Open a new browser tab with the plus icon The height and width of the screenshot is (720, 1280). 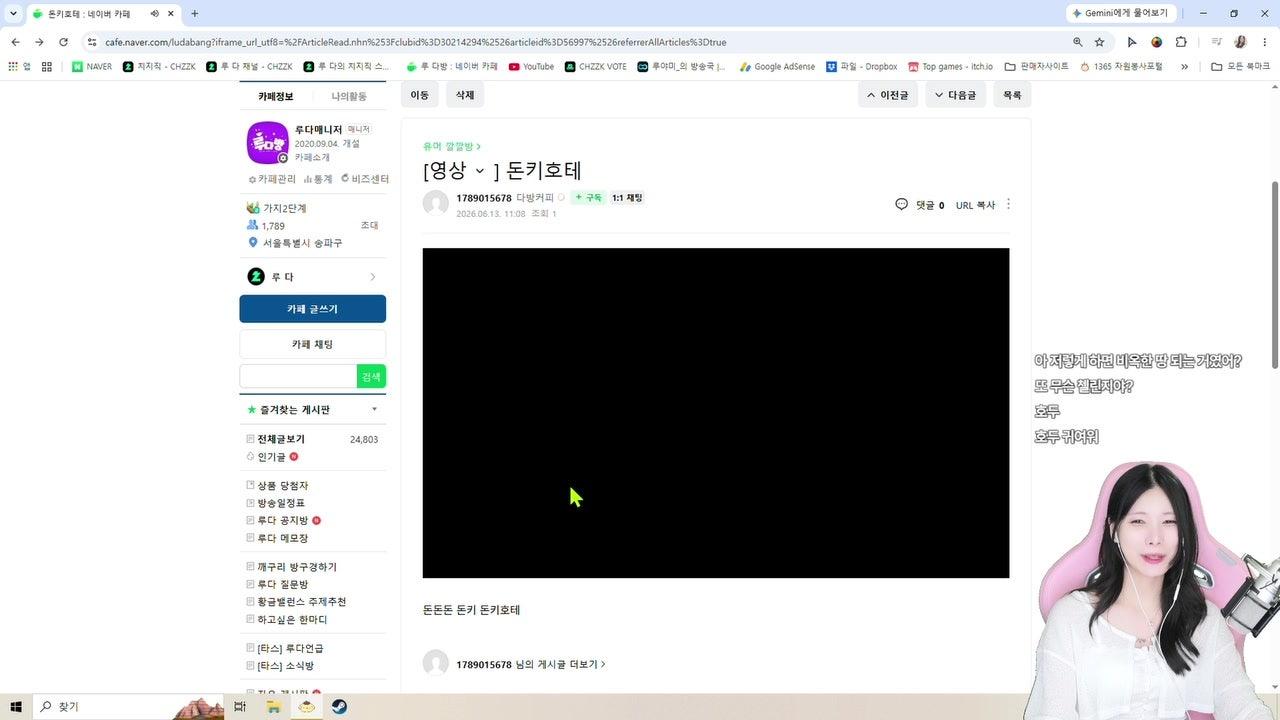click(x=194, y=14)
